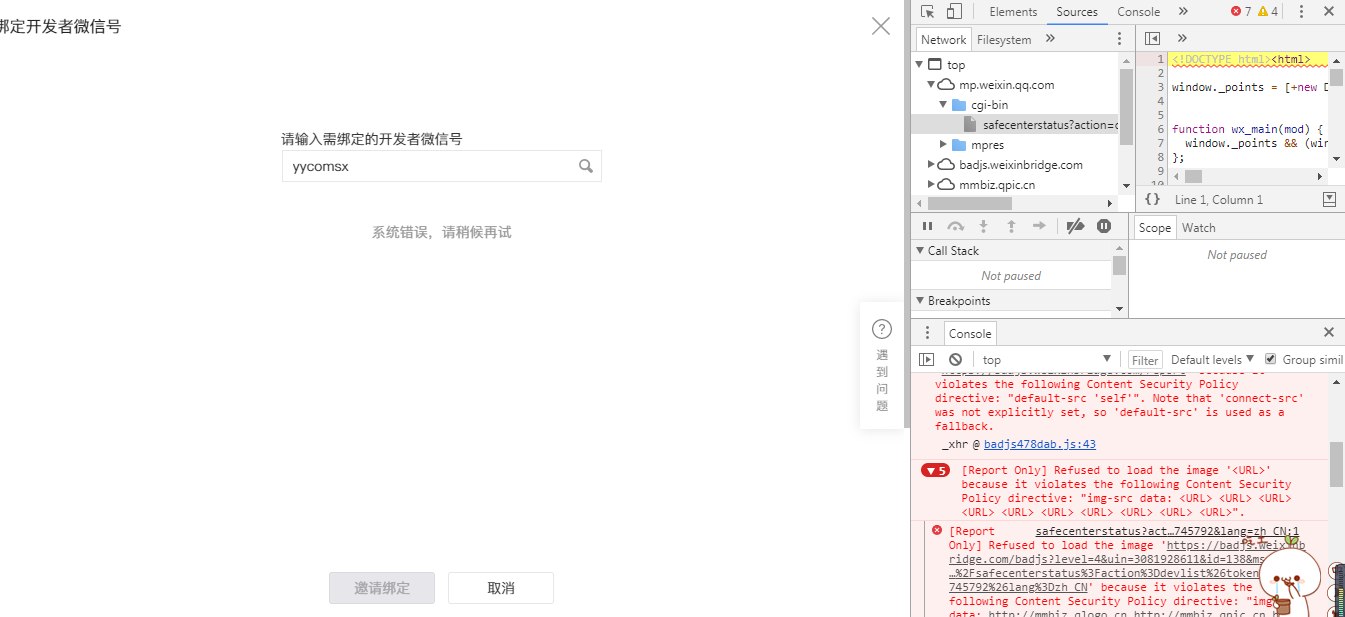This screenshot has width=1345, height=617.
Task: Click the search magnifier in WeChat ID field
Action: point(586,166)
